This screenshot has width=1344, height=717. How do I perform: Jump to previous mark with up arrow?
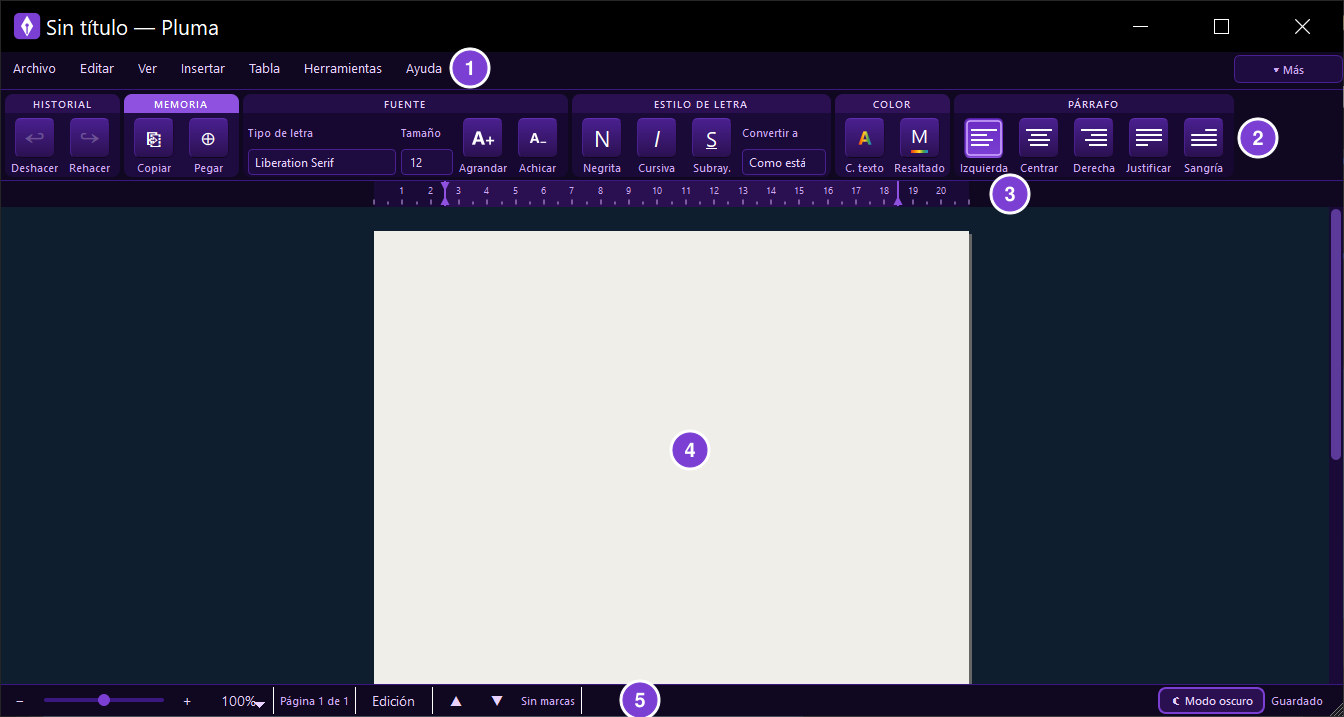coord(456,701)
